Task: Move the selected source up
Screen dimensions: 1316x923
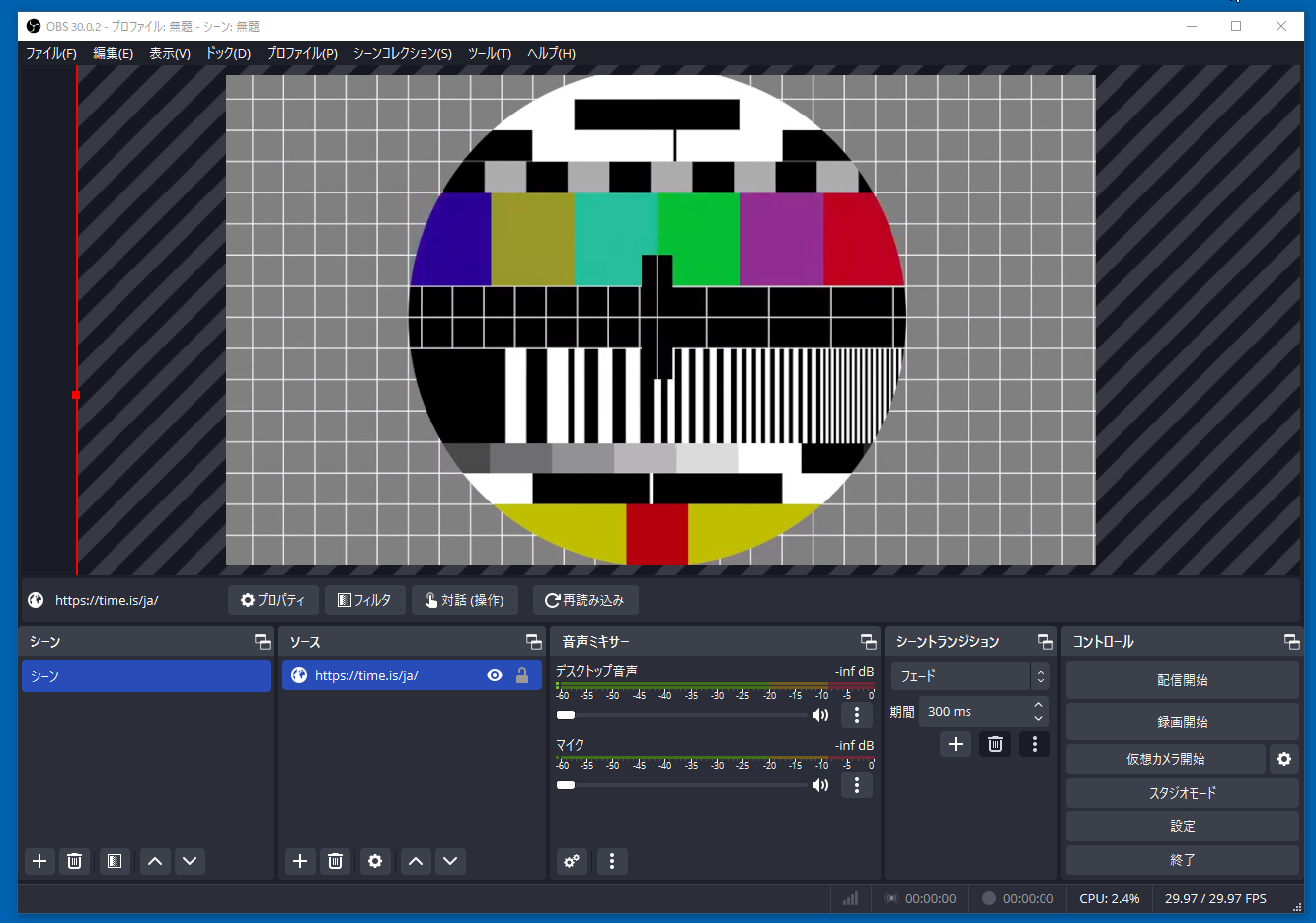Action: (416, 861)
